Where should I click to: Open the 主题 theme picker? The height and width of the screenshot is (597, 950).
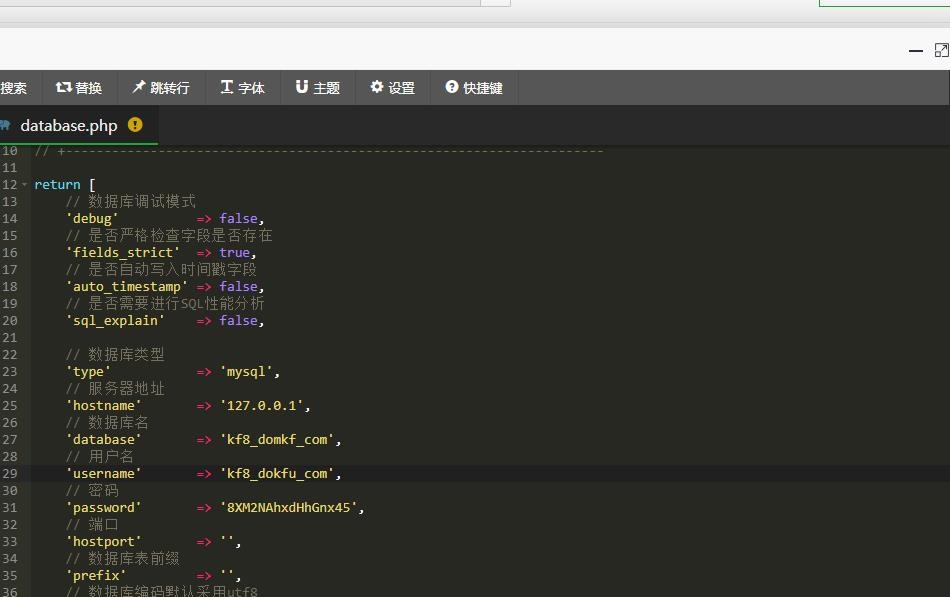[317, 88]
